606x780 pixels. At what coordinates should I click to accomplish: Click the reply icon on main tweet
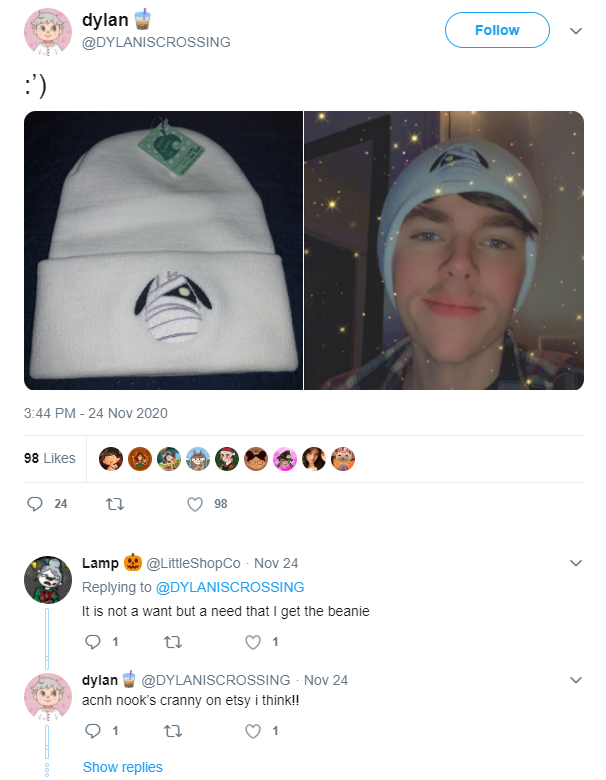tap(34, 504)
